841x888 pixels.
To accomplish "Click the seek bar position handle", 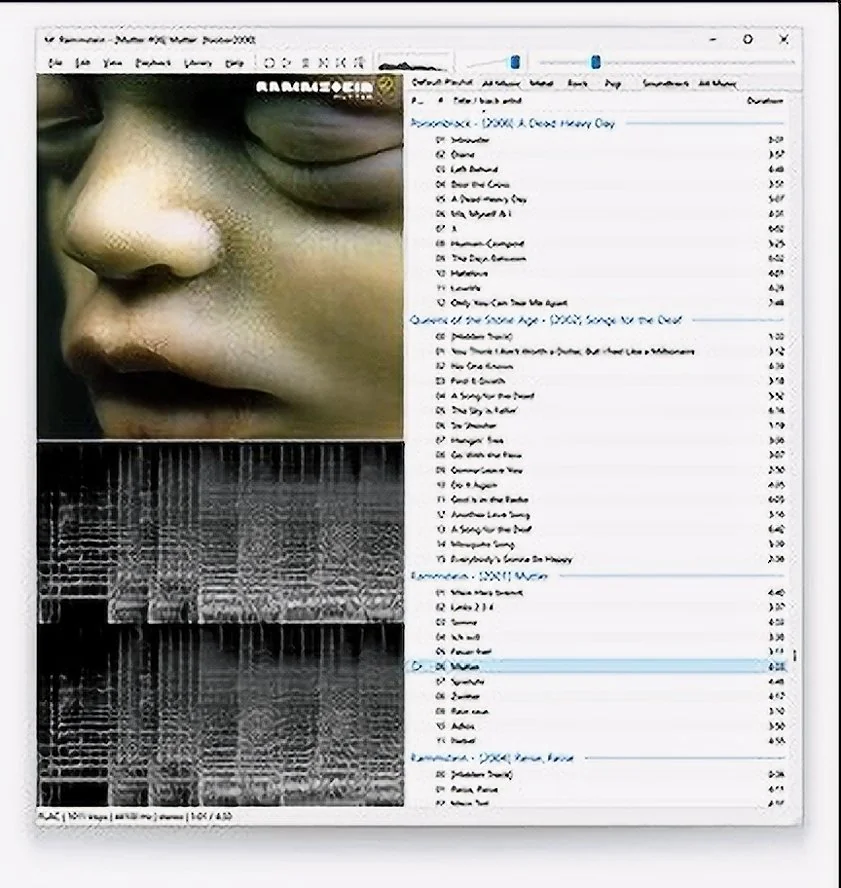I will (595, 62).
